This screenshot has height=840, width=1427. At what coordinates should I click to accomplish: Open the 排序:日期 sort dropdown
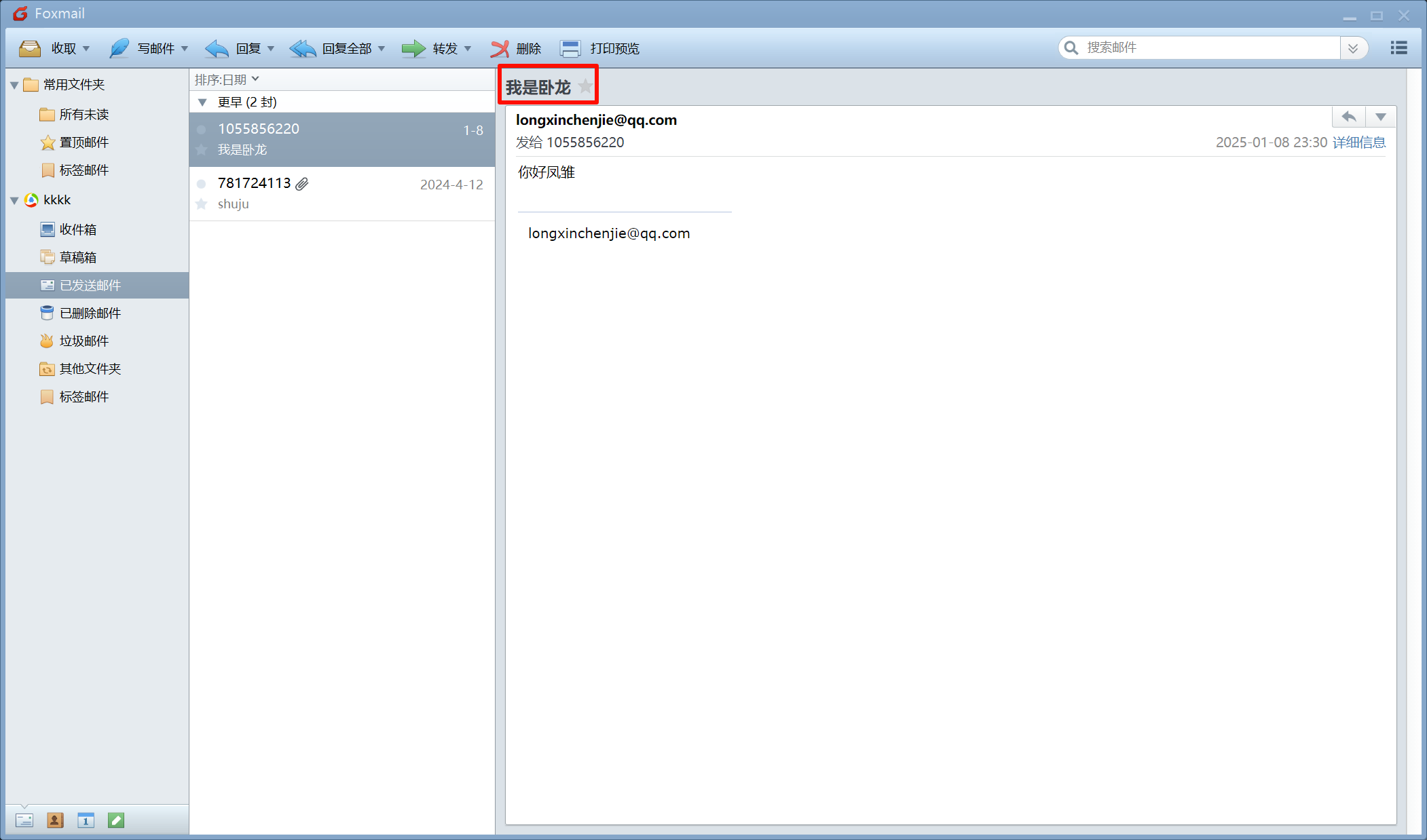point(227,79)
